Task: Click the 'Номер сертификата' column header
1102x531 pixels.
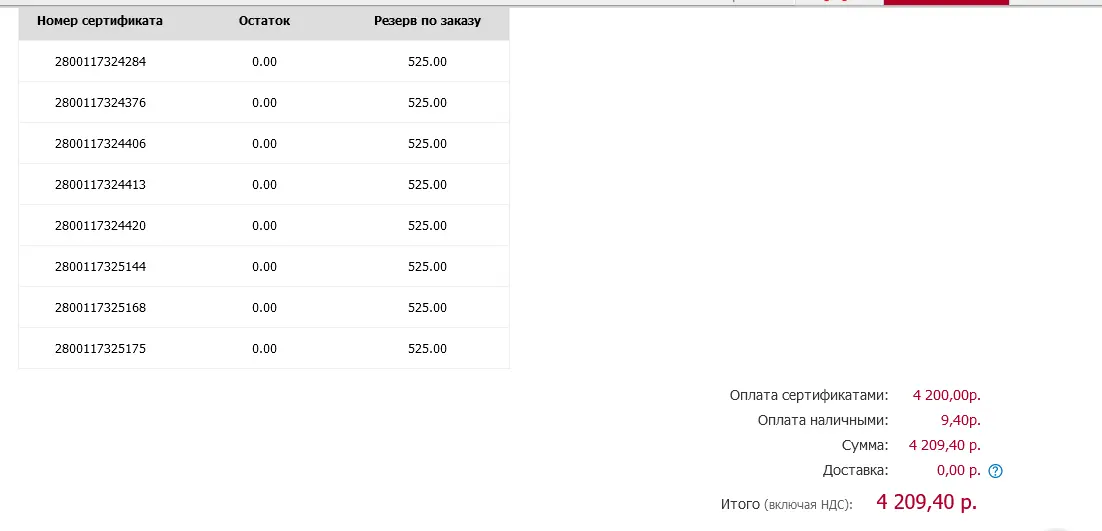Action: click(x=100, y=21)
